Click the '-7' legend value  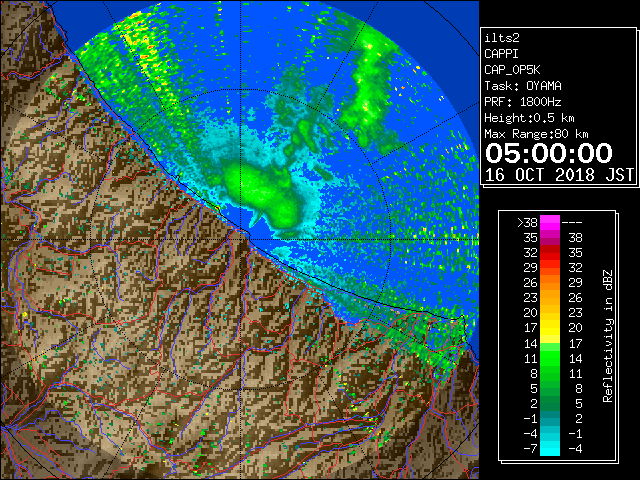530,448
